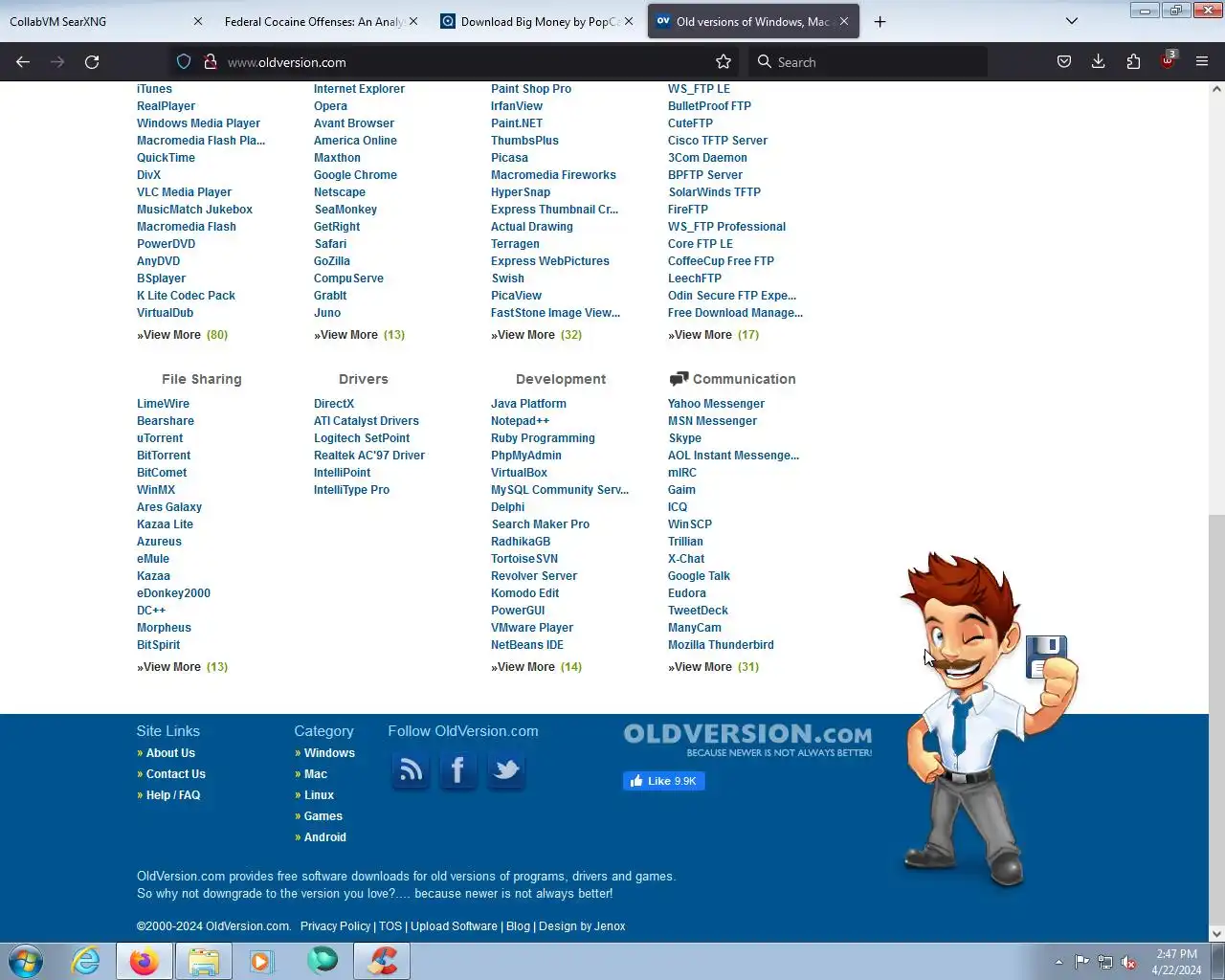Switch to the CollabVM SearXNG tab
Screen dimensions: 1225x980
(x=96, y=21)
